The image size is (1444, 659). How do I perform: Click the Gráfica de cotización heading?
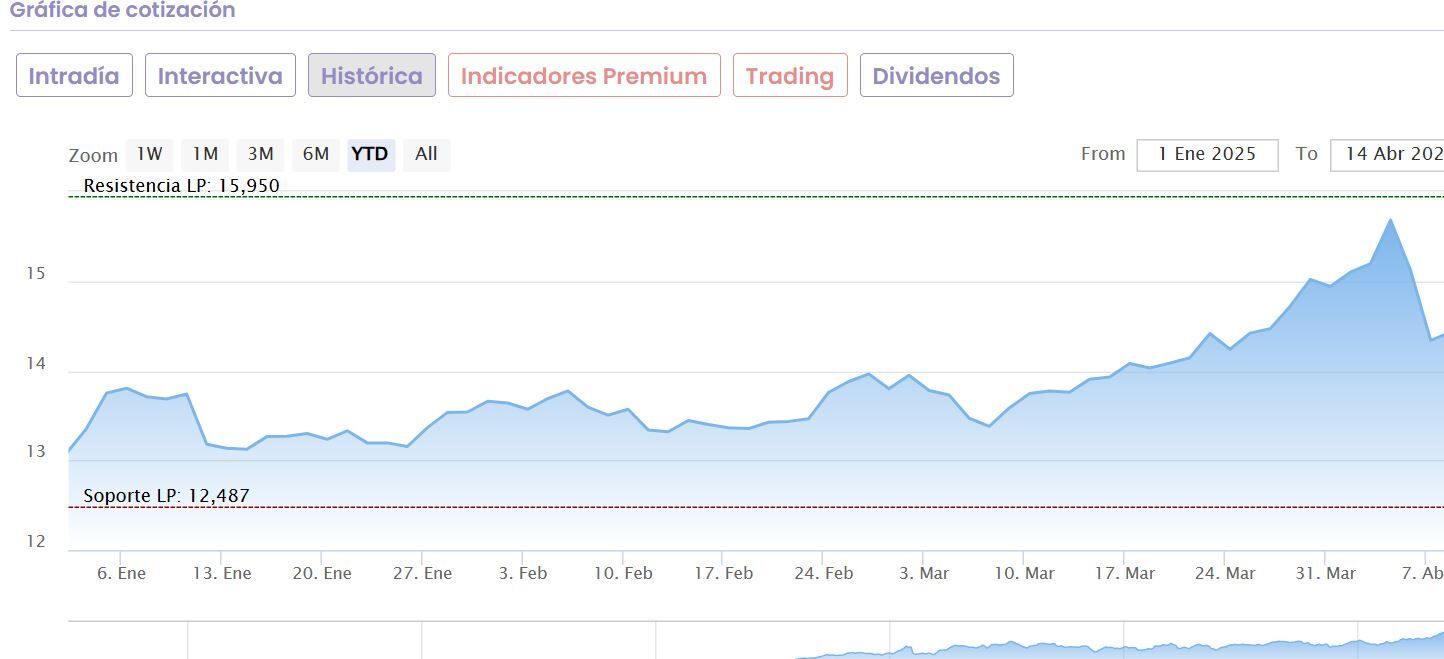point(122,11)
